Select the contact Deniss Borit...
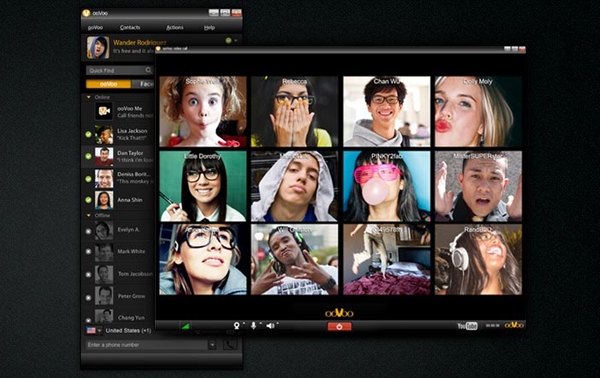600x378 pixels. 118,178
